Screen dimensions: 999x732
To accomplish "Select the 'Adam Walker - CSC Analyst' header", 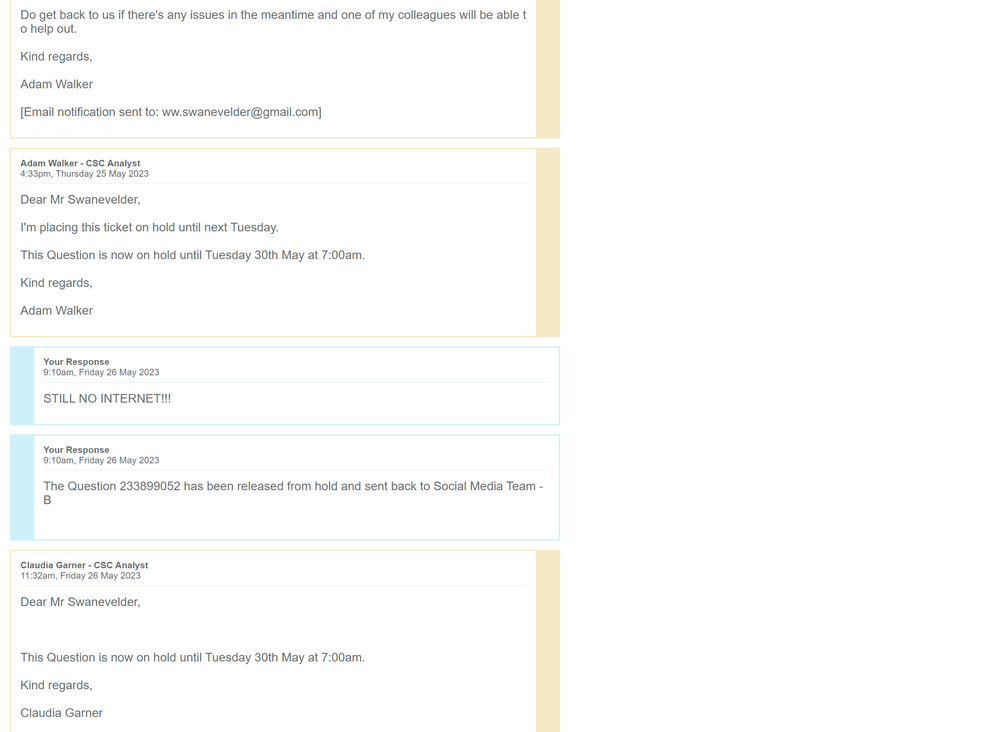I will tap(80, 163).
